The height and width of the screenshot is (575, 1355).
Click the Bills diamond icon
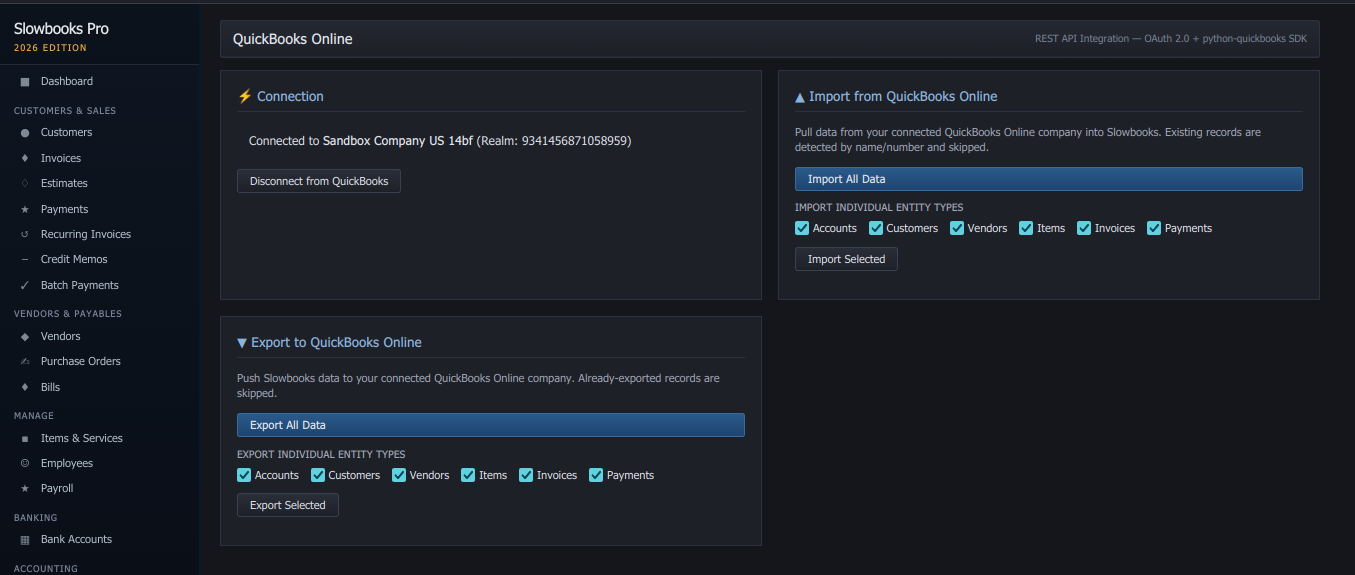click(x=25, y=387)
